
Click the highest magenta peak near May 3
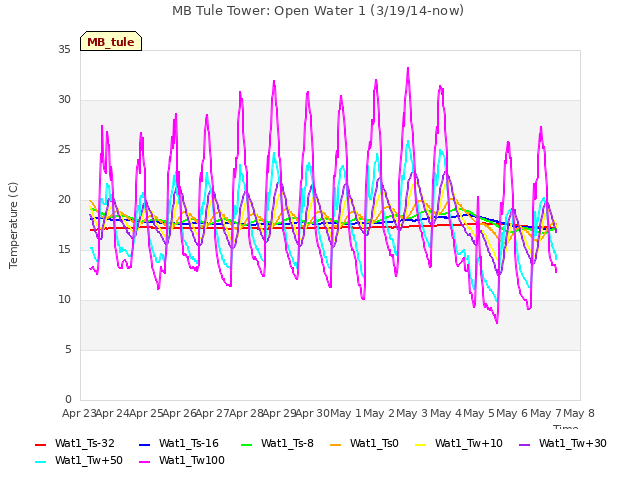(408, 69)
